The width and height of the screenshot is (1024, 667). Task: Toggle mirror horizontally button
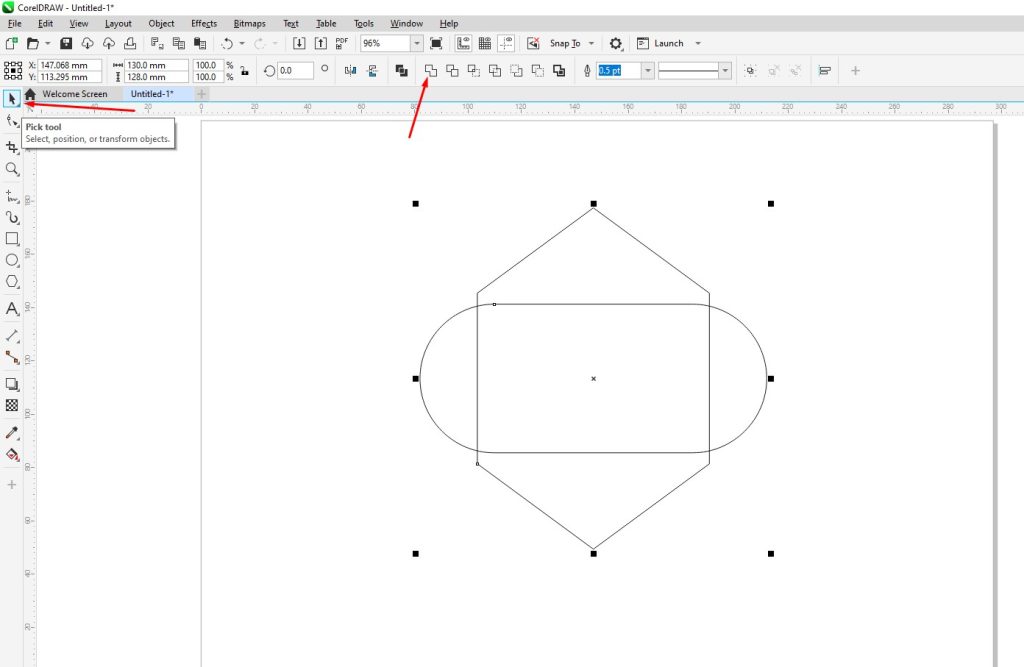coord(350,70)
